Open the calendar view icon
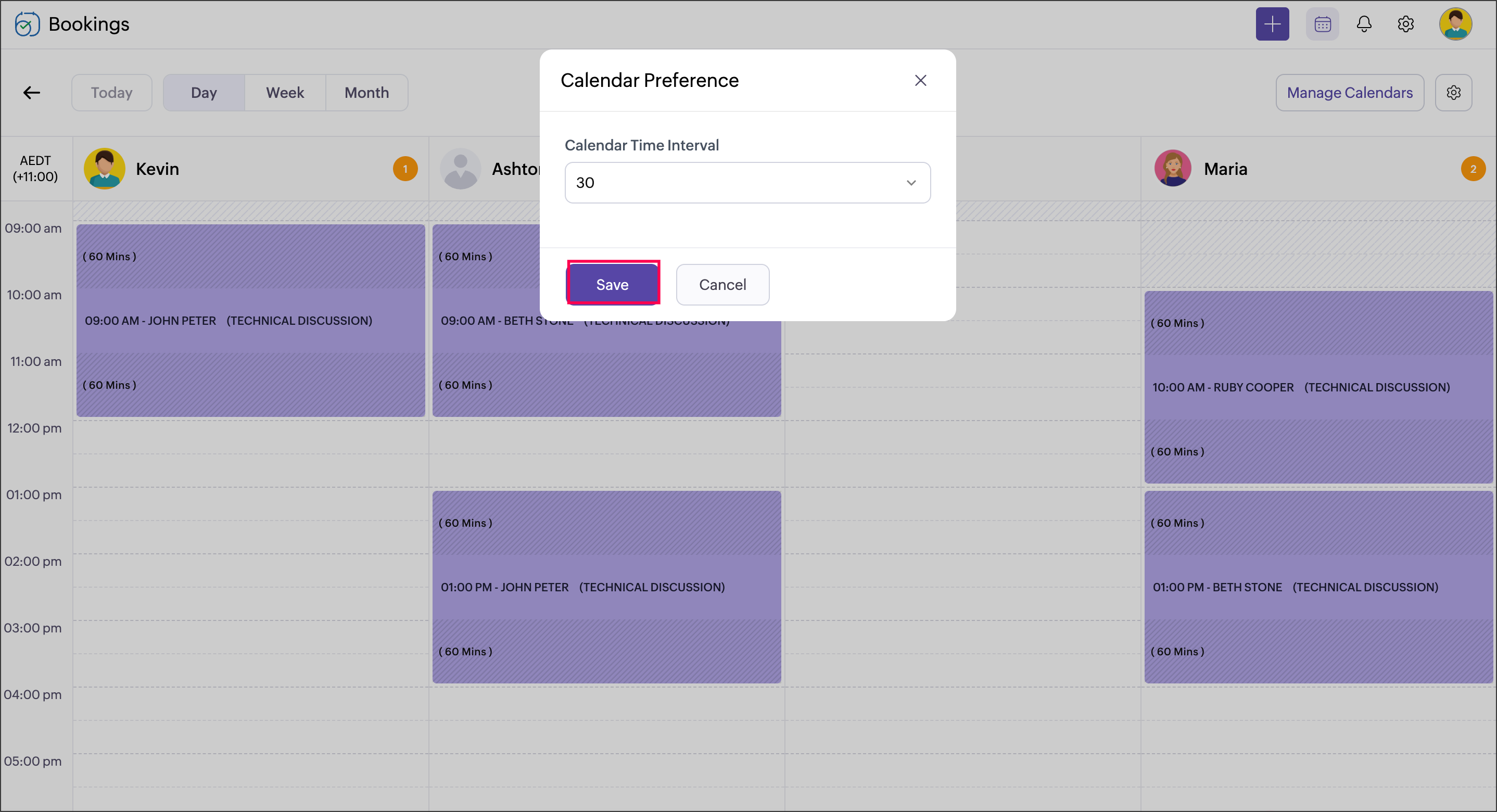 pos(1322,24)
